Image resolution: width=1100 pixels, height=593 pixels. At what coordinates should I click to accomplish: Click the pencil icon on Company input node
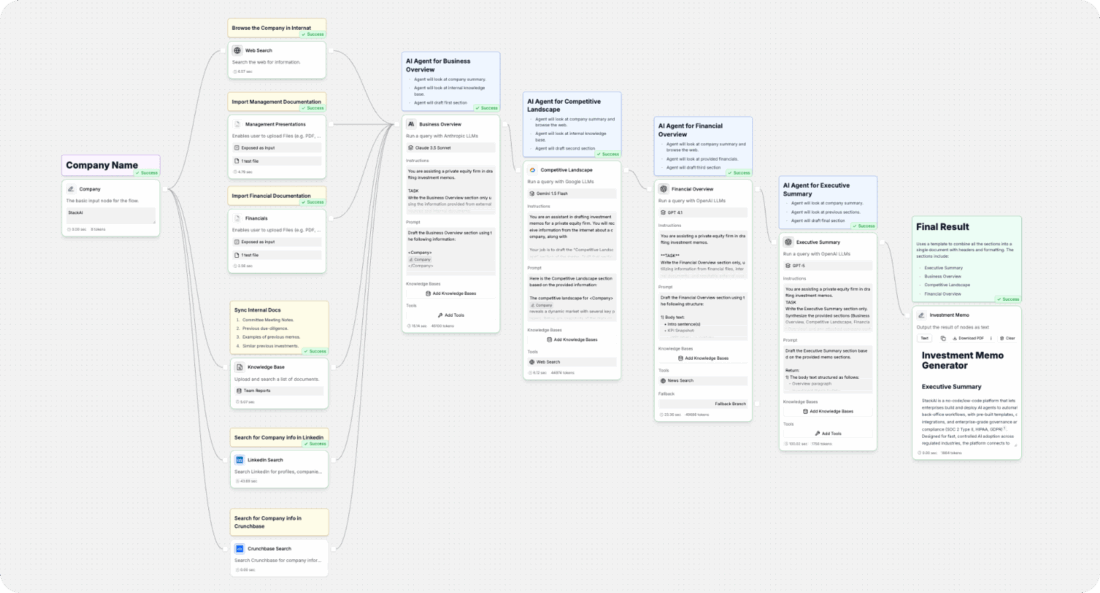[x=71, y=189]
